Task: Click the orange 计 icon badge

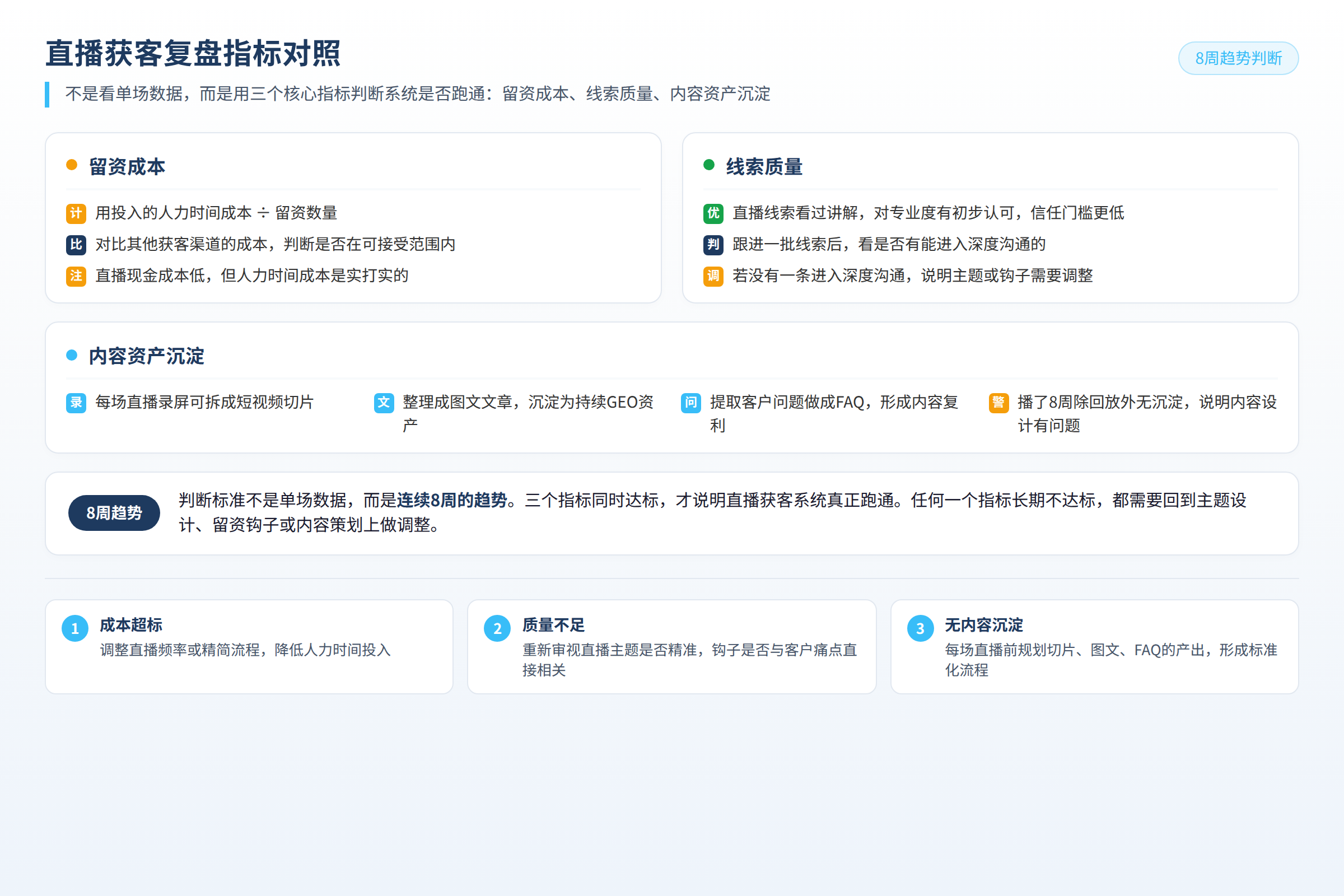Action: (x=76, y=213)
